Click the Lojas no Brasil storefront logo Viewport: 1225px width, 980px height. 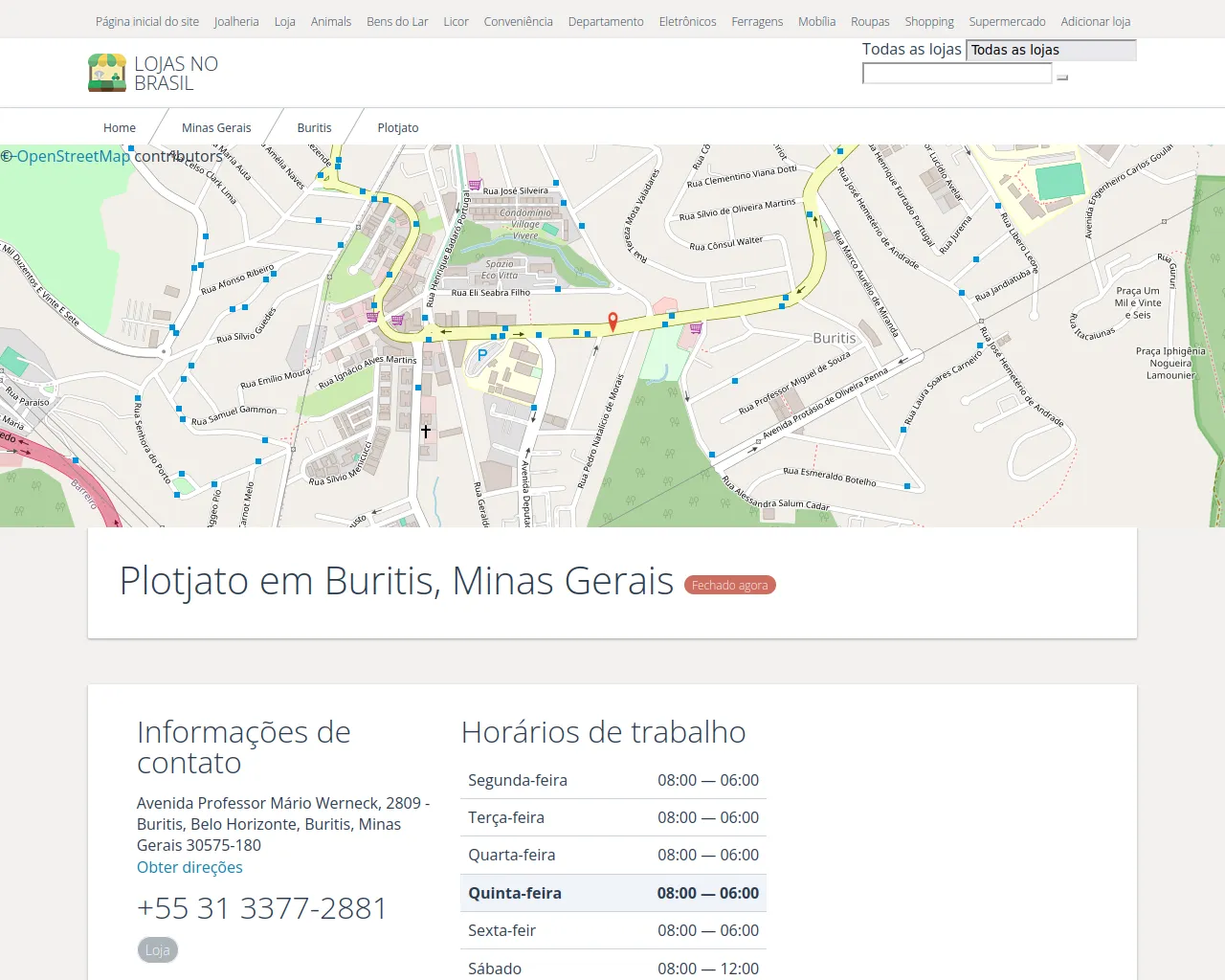point(107,73)
